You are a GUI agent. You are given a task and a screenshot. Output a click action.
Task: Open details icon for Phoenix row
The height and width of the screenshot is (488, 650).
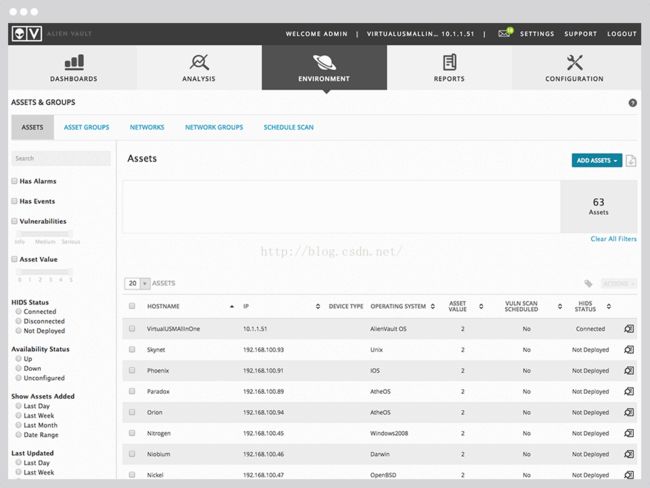(629, 371)
